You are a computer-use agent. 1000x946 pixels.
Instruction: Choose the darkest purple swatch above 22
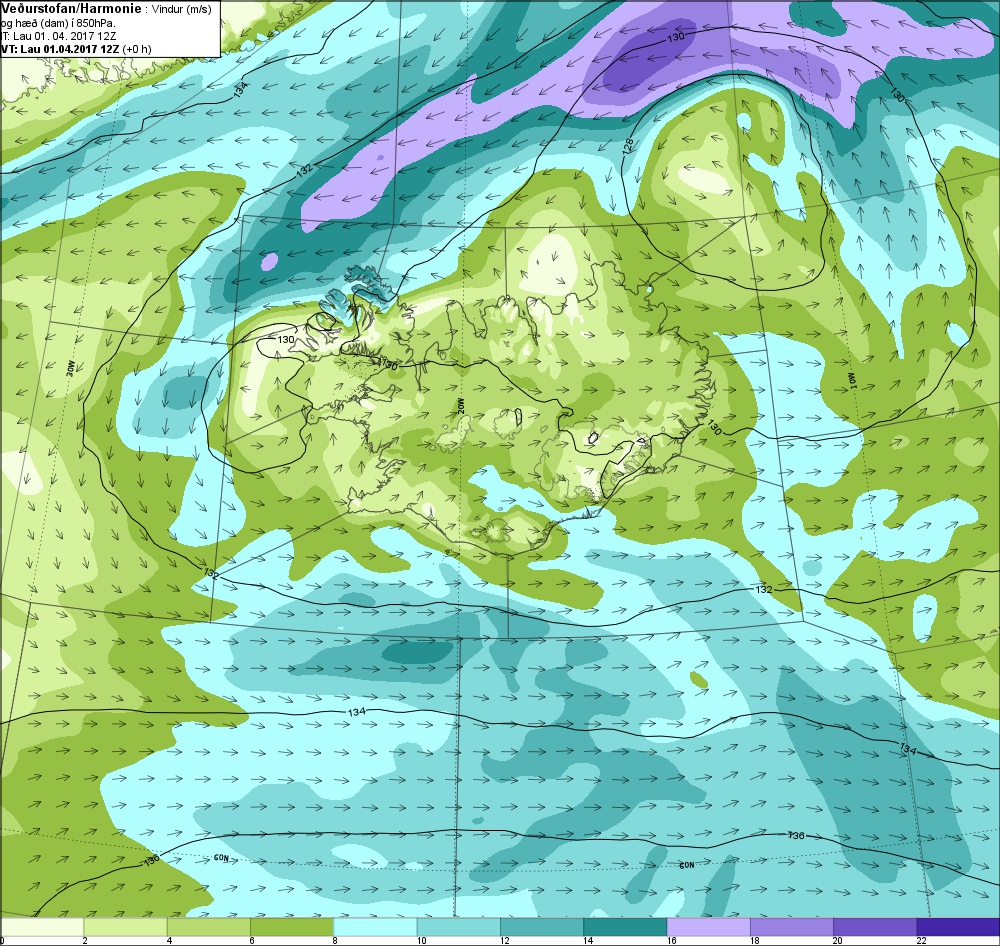[x=958, y=926]
